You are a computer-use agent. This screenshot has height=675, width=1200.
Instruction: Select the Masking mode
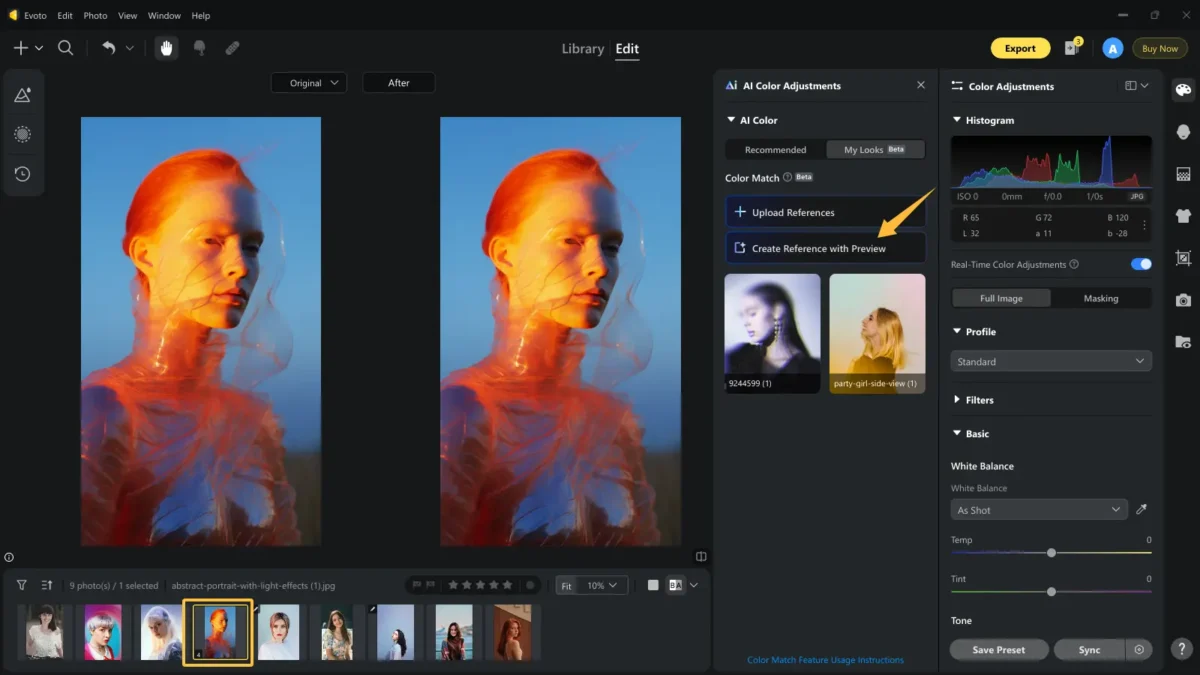[1101, 298]
